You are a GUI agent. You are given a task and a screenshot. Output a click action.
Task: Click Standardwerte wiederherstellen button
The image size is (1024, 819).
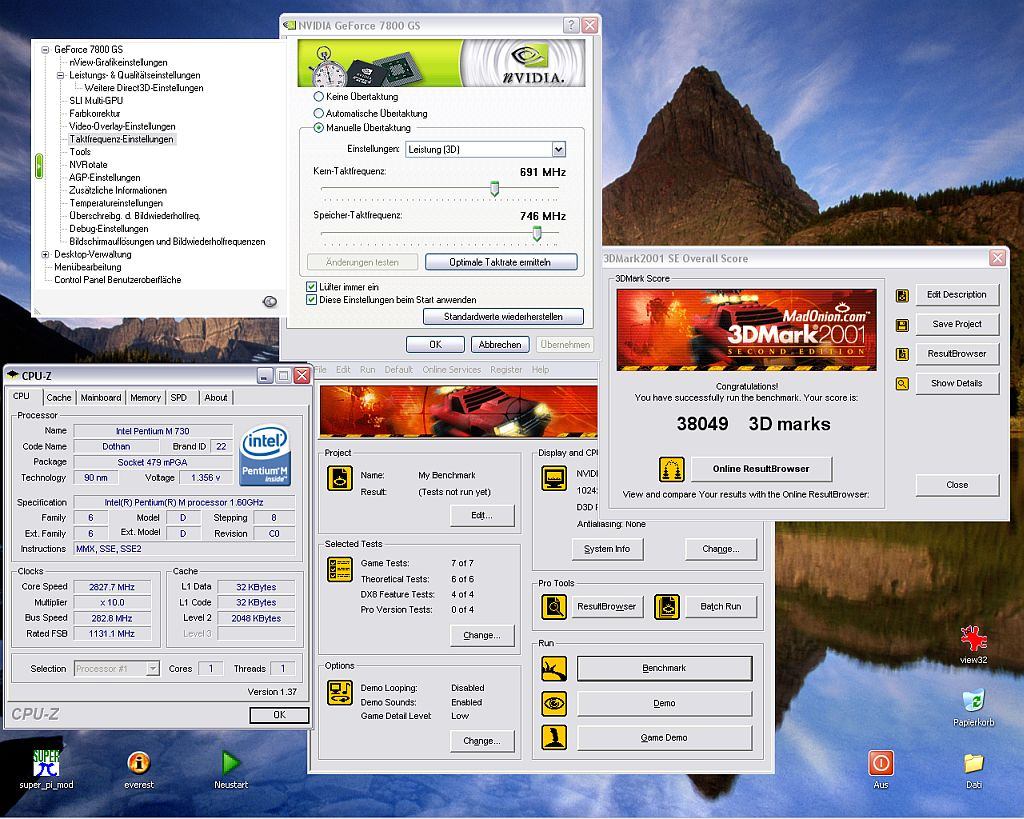(503, 317)
